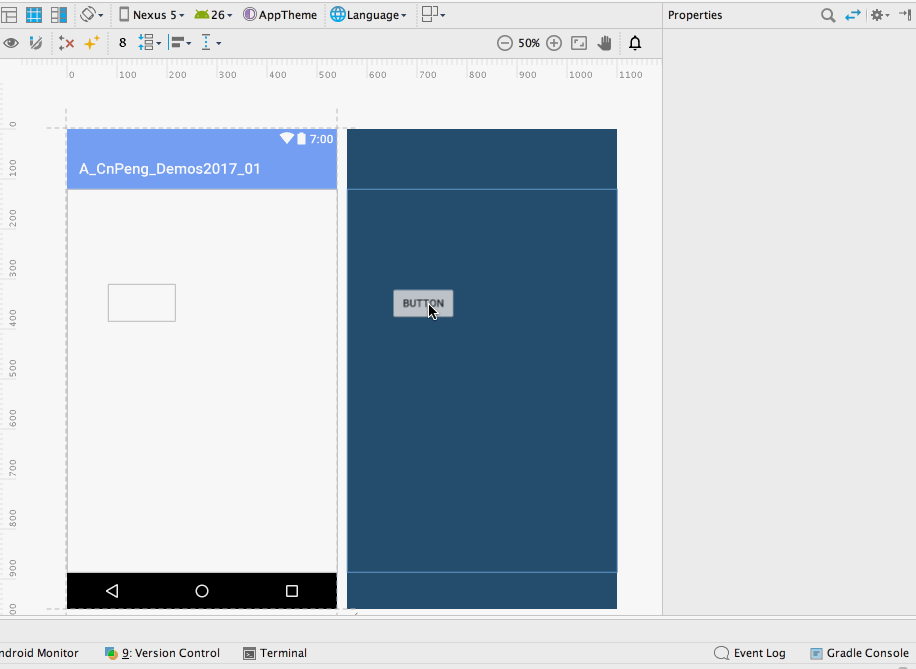Image resolution: width=916 pixels, height=669 pixels.
Task: Select button outline in design preview
Action: point(142,303)
